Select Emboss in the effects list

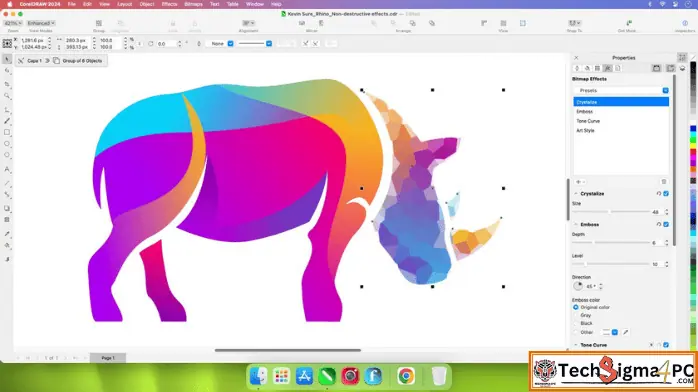[621, 112]
